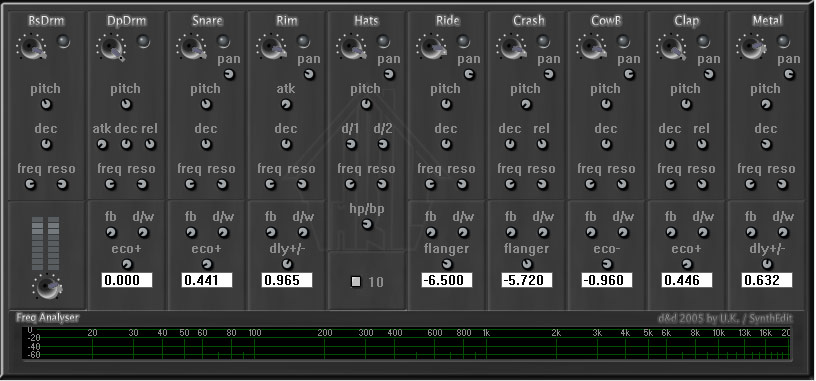Click the Crash value field -5.720

[527, 281]
